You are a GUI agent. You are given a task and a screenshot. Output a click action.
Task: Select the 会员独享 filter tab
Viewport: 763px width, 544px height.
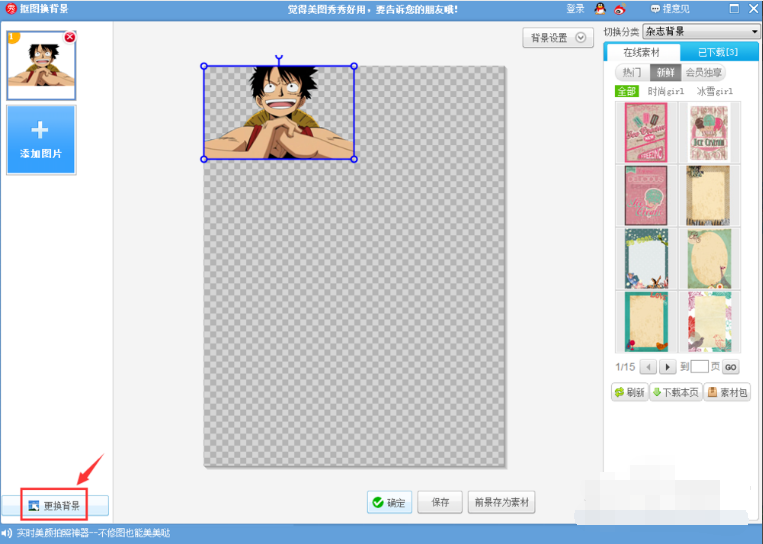pos(703,73)
